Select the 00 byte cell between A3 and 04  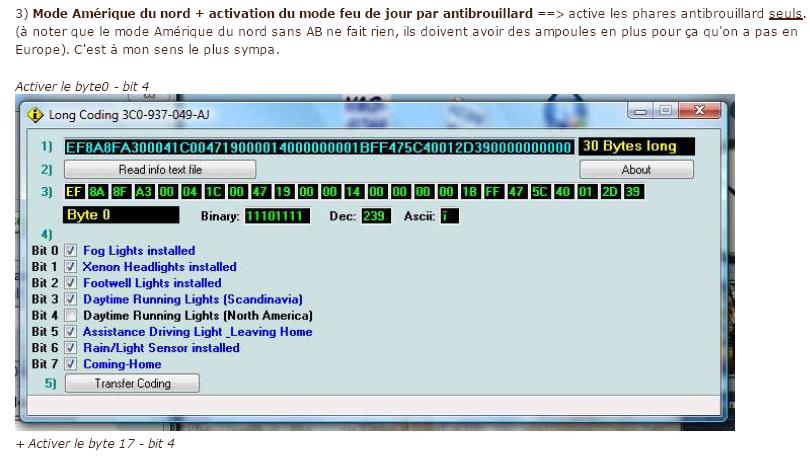pyautogui.click(x=167, y=192)
